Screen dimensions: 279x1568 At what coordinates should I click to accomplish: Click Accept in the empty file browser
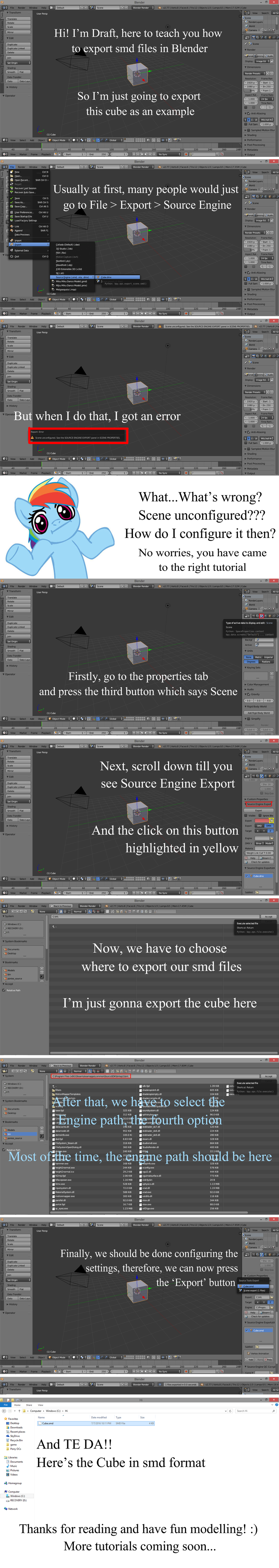(269, 917)
